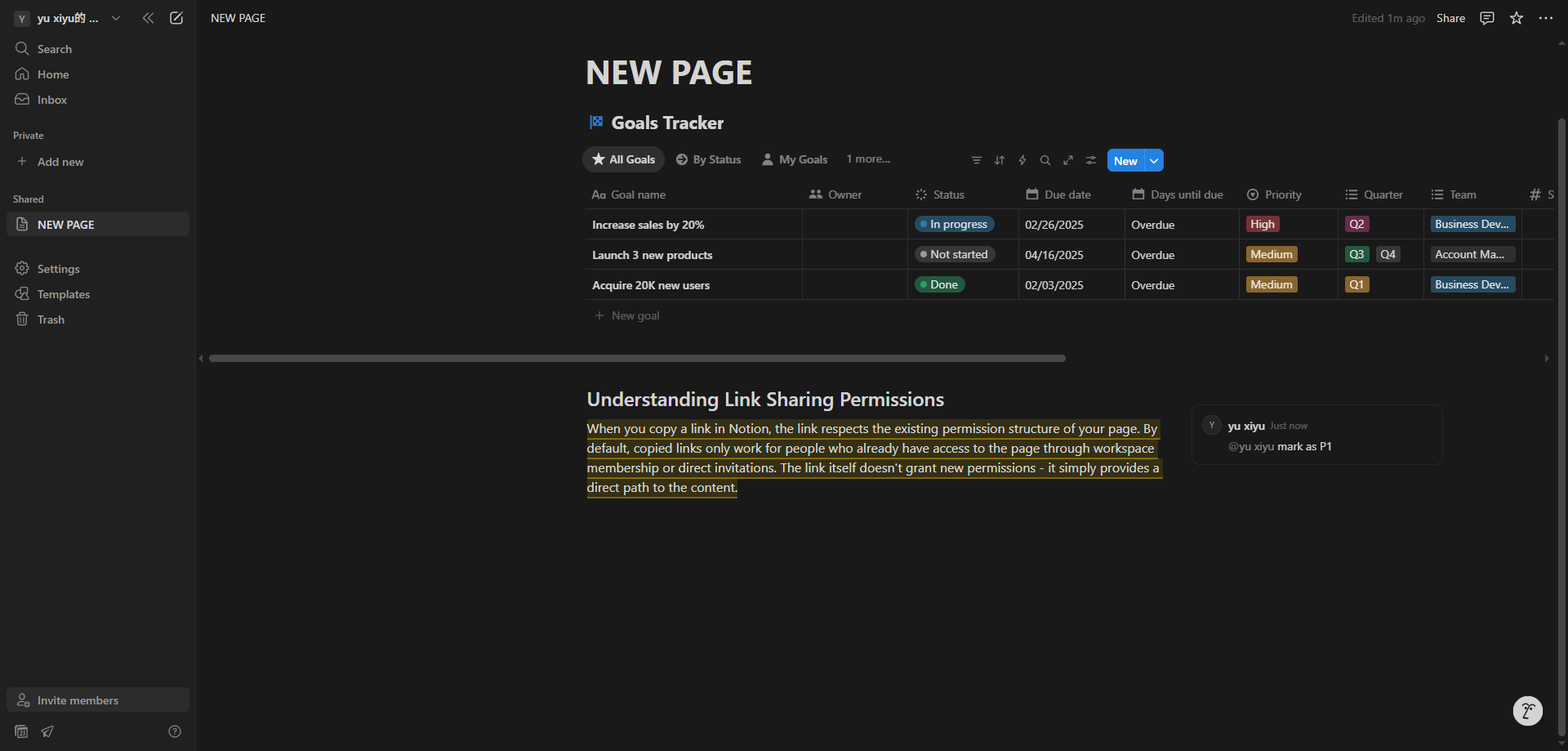The width and height of the screenshot is (1568, 751).
Task: Open the Inbox
Action: point(98,100)
